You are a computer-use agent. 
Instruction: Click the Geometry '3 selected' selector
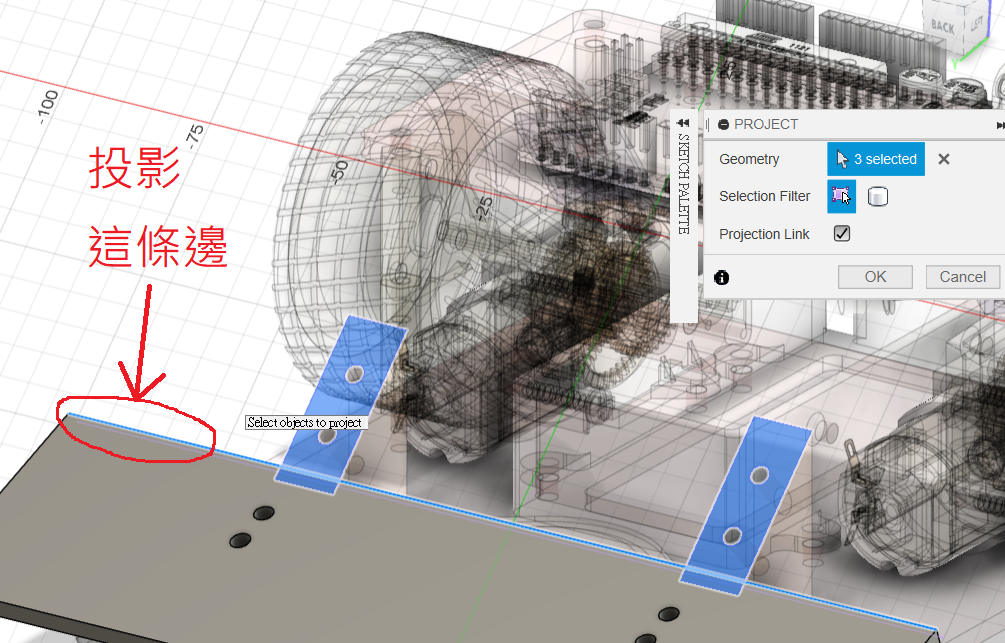point(876,159)
